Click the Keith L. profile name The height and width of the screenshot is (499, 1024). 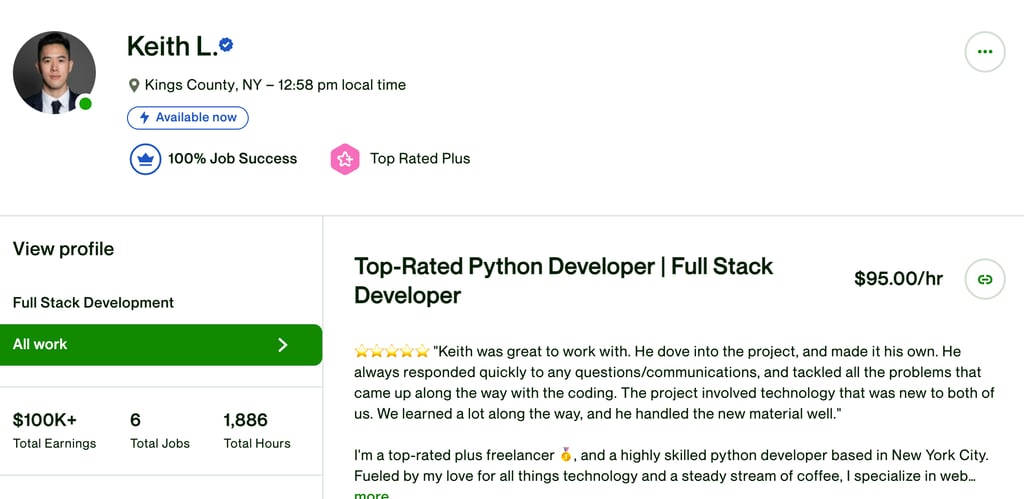(172, 46)
